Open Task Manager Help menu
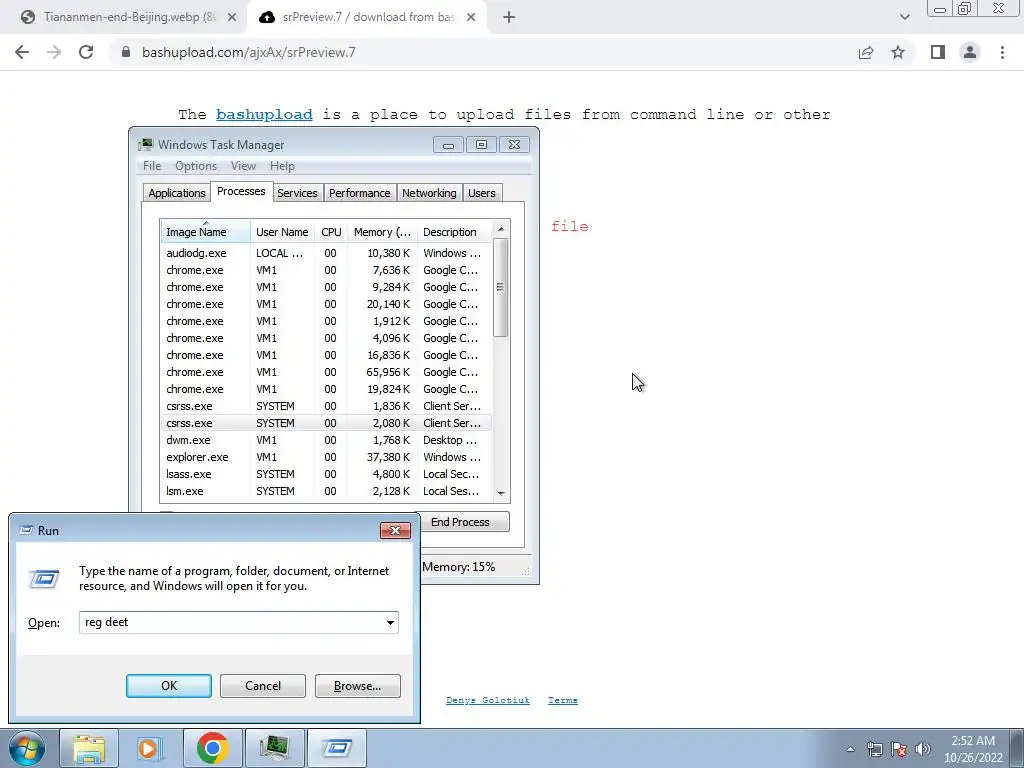The width and height of the screenshot is (1024, 768). (282, 166)
